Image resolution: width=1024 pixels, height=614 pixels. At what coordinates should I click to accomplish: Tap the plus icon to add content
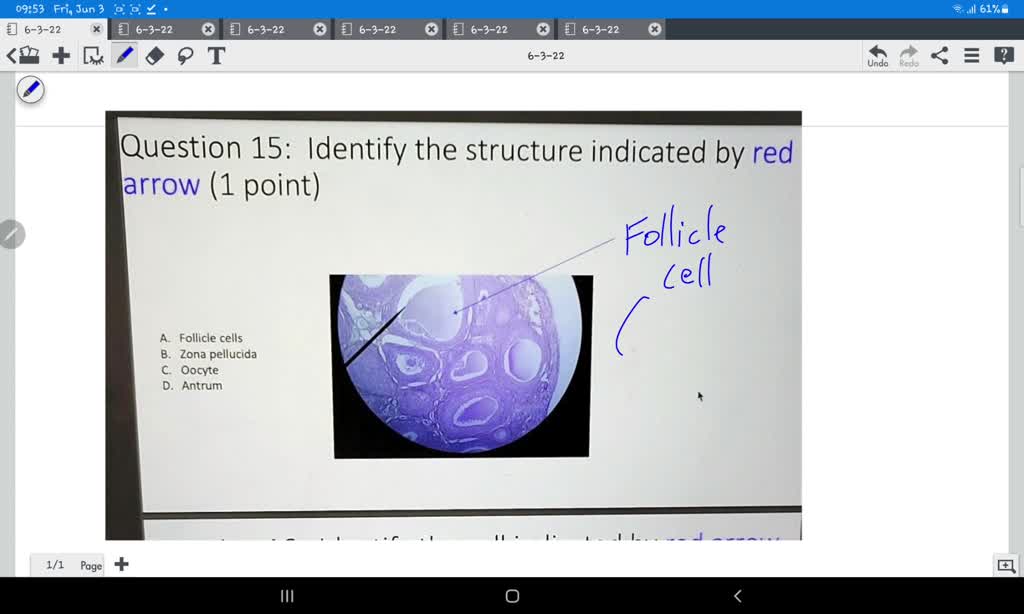(x=61, y=56)
